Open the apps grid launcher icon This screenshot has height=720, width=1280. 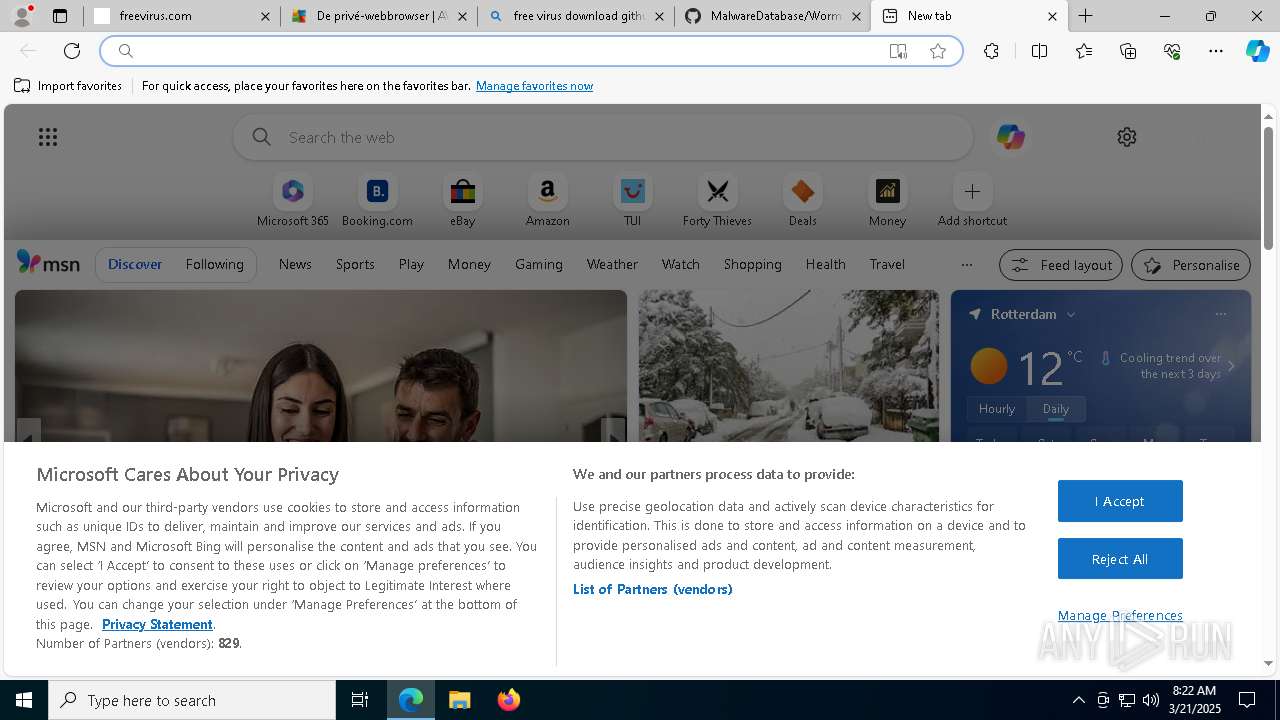(48, 137)
